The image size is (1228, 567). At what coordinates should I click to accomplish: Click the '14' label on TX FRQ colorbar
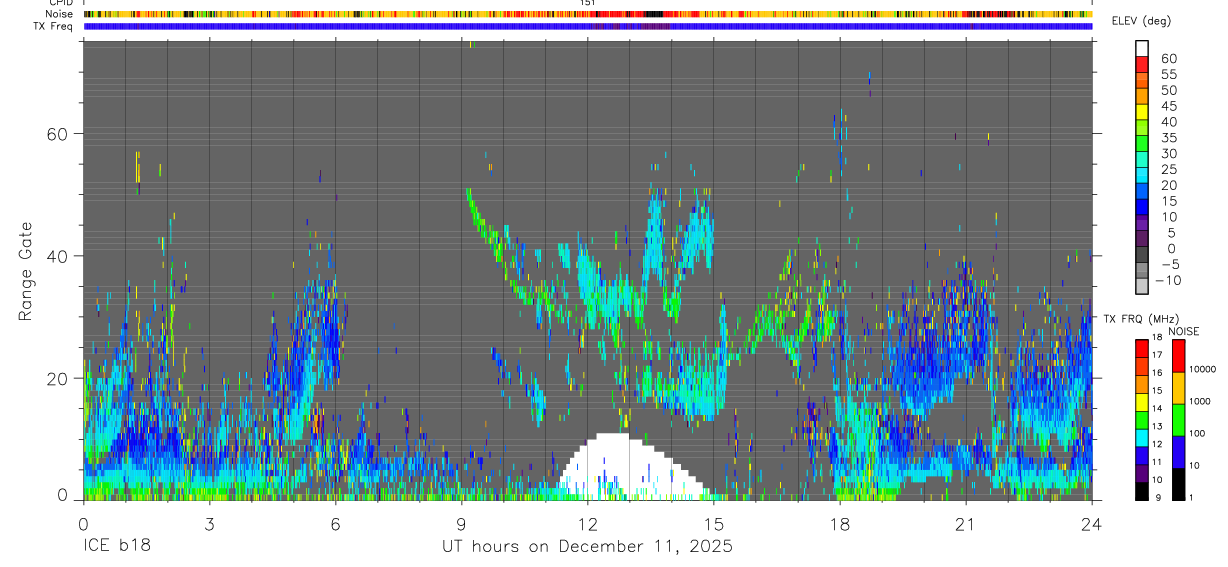(1157, 408)
